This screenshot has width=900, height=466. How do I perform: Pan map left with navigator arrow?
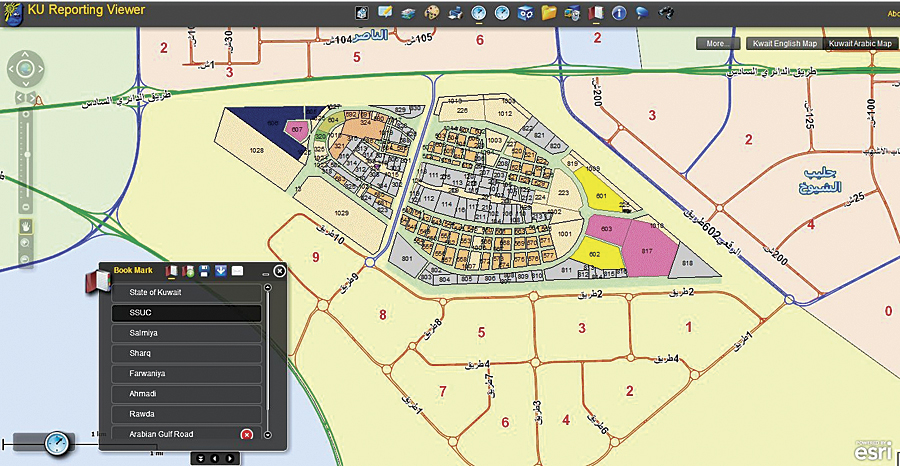tap(12, 69)
